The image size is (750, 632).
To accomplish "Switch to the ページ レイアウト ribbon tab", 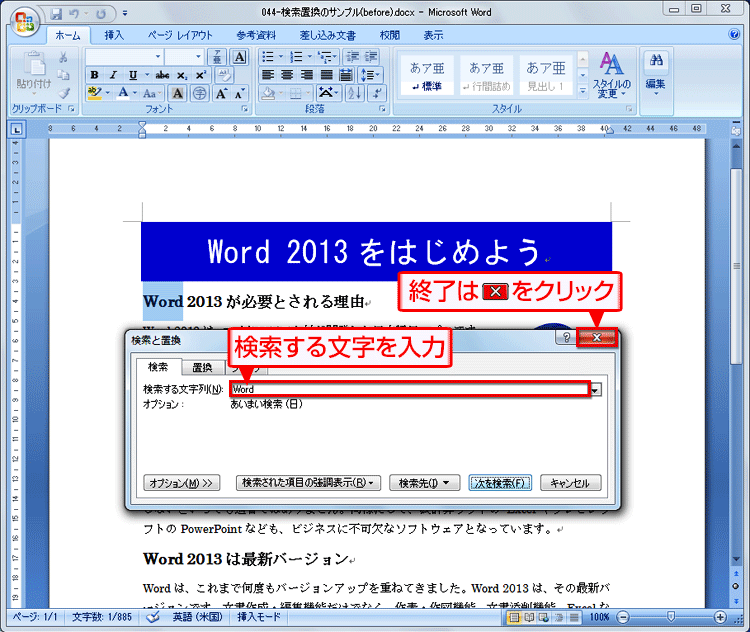I will point(180,35).
